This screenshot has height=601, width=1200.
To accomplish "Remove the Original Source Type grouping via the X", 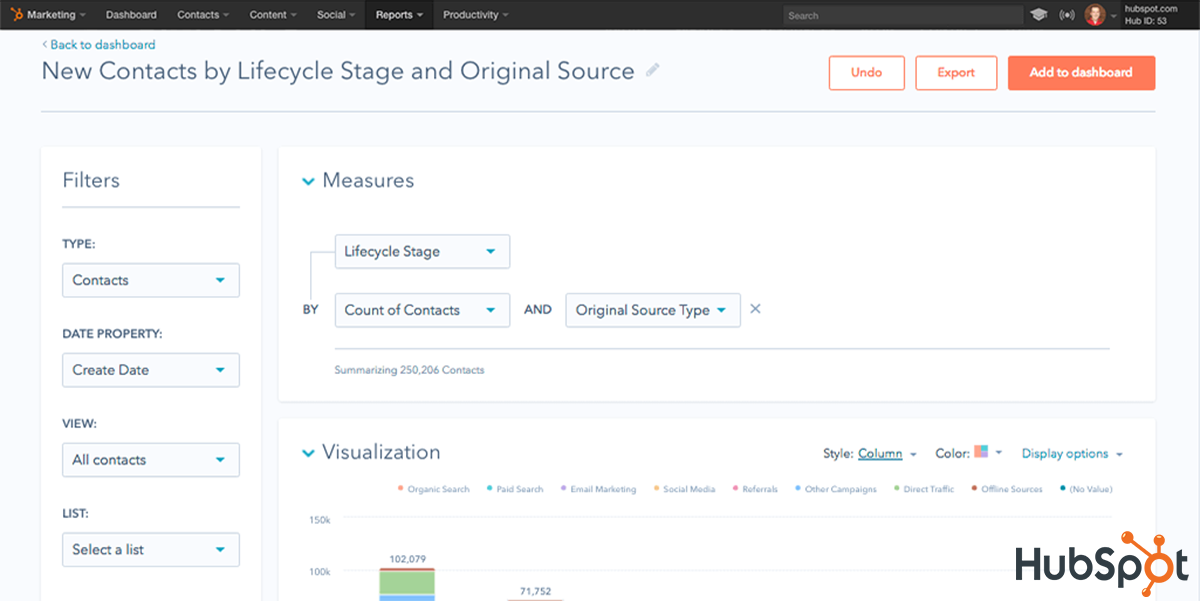I will click(x=755, y=309).
